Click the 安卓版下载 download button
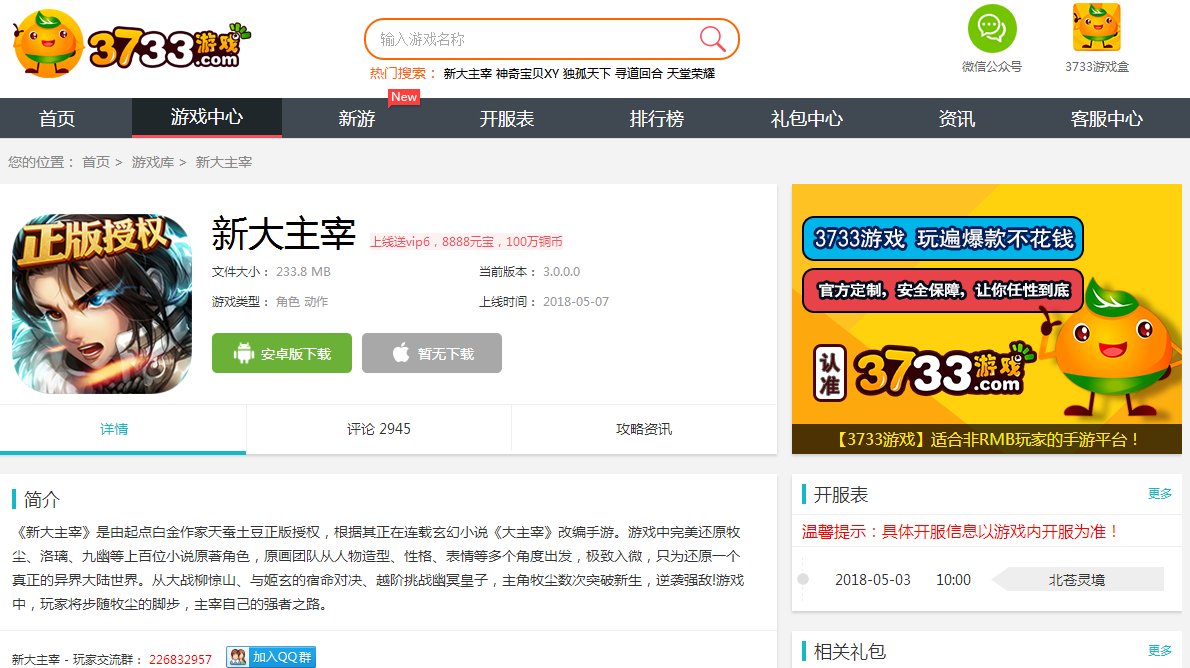 (282, 353)
